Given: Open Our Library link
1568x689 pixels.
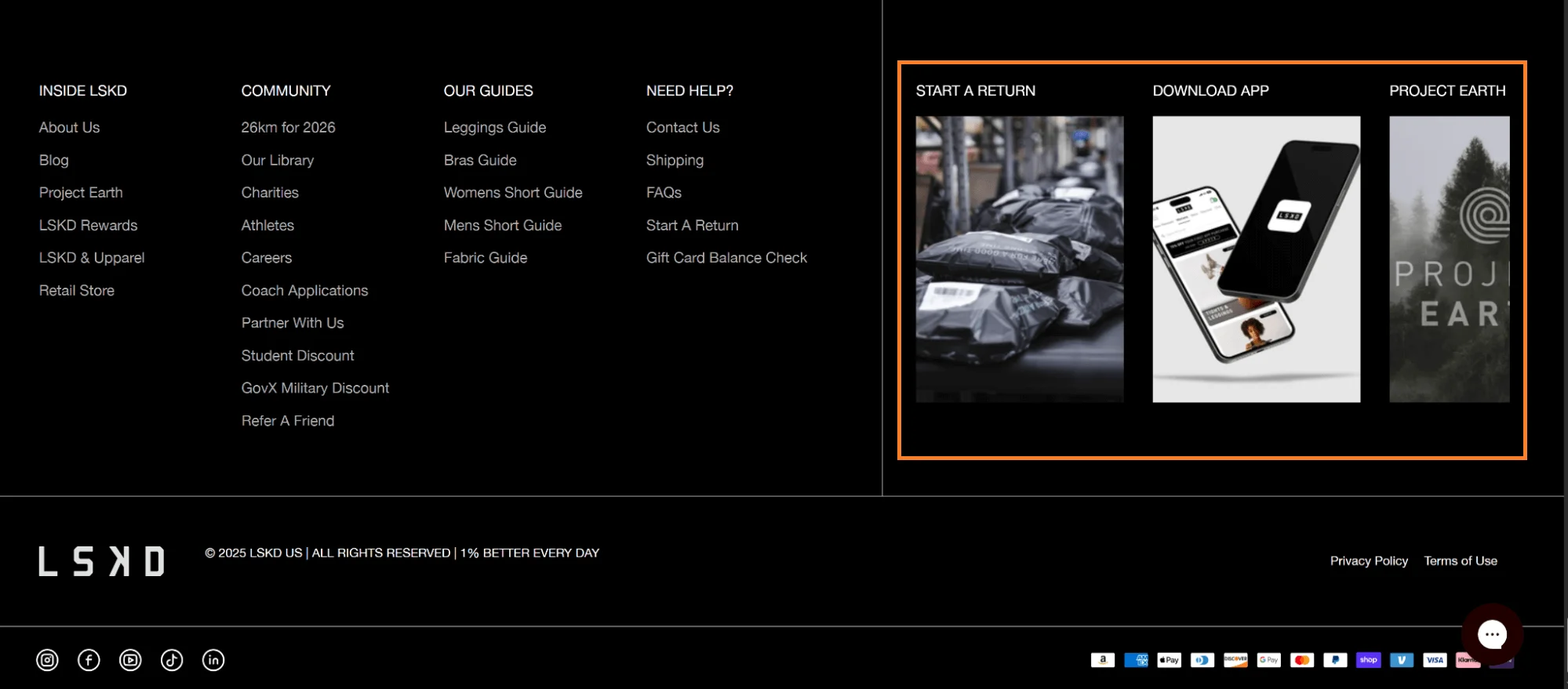Looking at the screenshot, I should click(278, 160).
